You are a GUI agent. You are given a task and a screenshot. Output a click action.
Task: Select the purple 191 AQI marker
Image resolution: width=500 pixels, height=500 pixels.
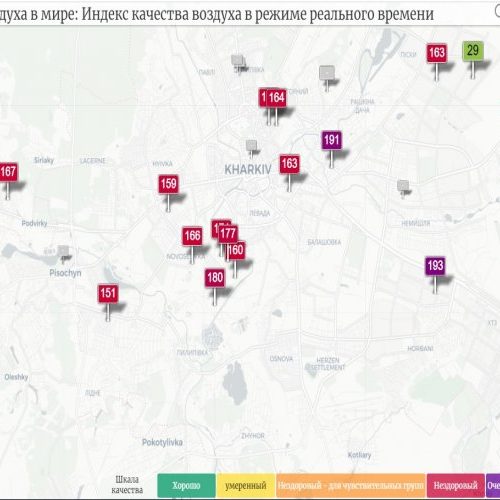(332, 140)
